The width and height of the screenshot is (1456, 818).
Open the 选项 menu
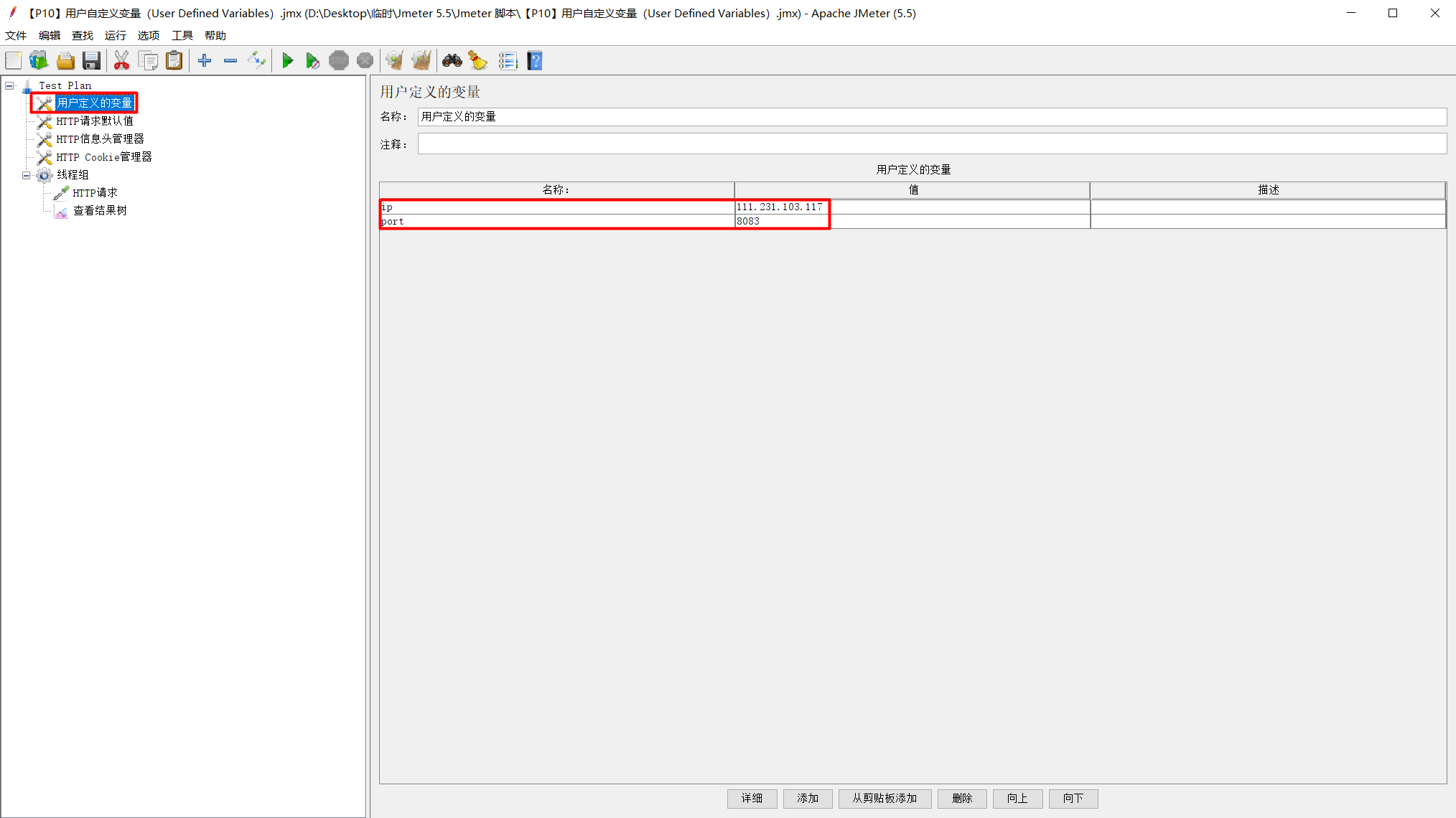[x=149, y=35]
